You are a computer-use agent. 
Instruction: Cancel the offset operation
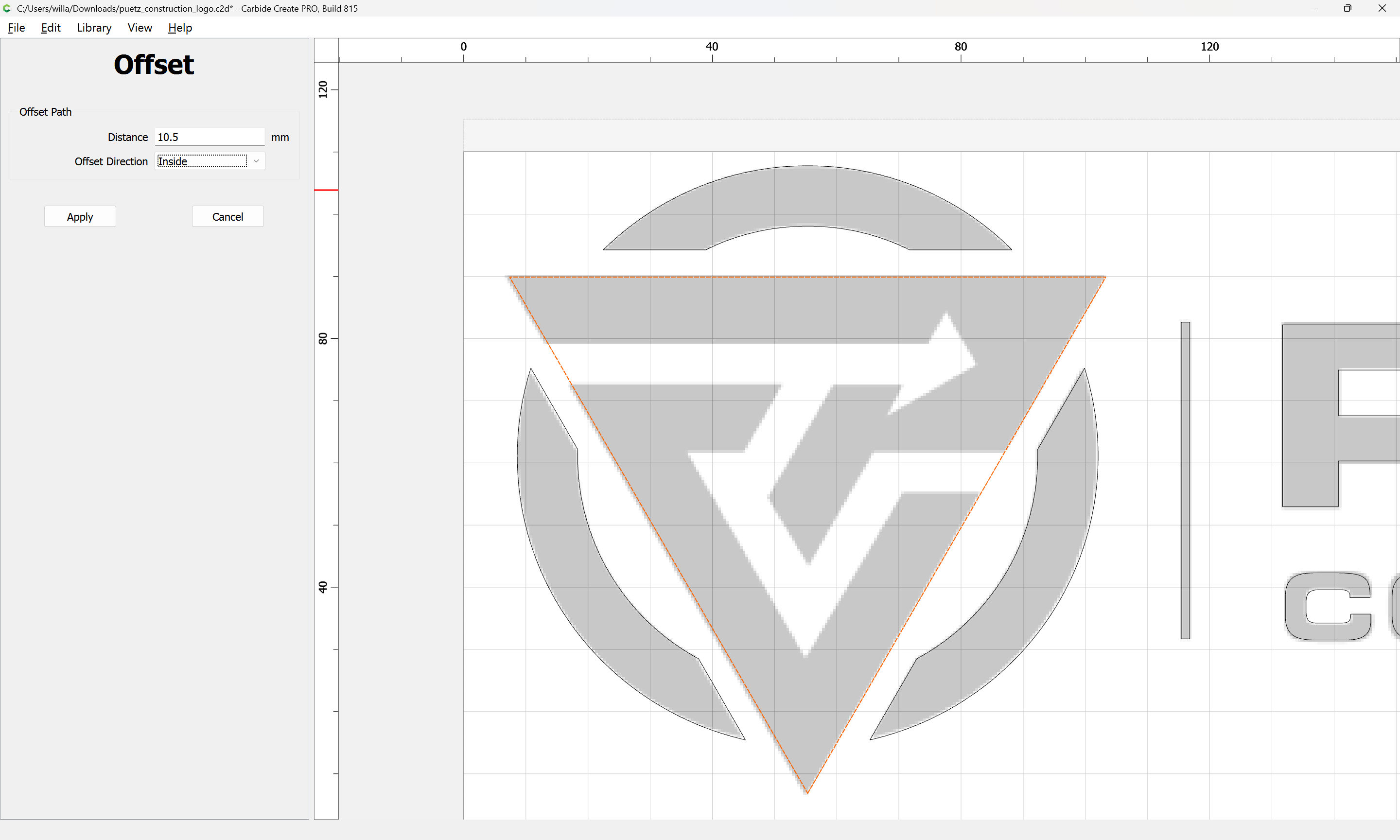[x=227, y=217]
